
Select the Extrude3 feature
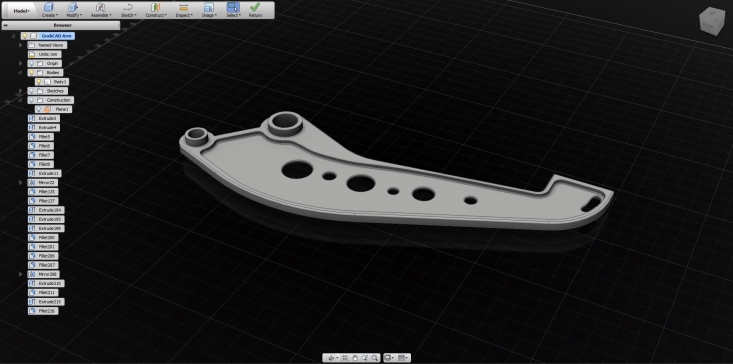[44, 118]
